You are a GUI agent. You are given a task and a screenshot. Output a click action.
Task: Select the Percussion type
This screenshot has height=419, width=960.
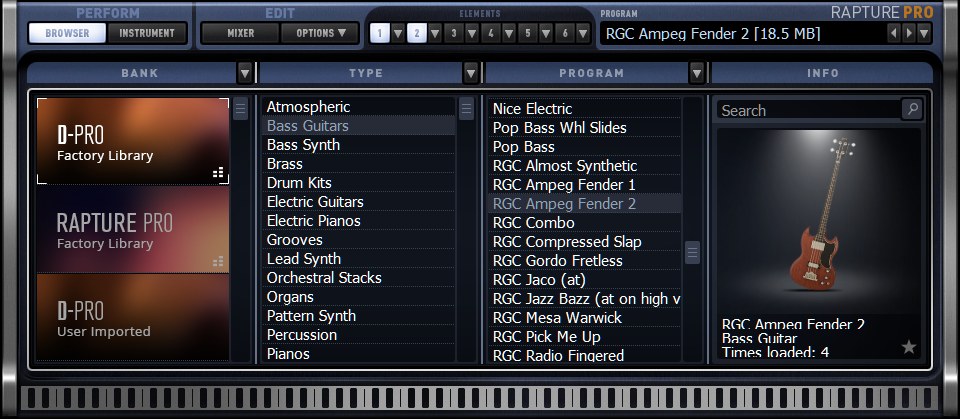tap(359, 334)
